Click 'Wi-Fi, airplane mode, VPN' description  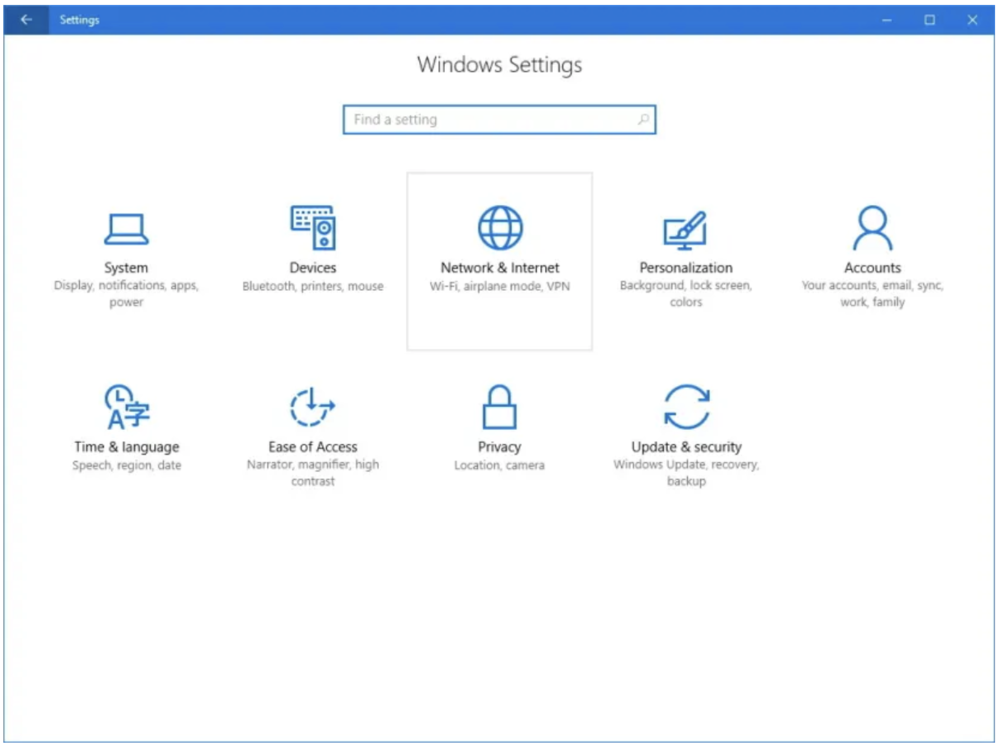[500, 286]
